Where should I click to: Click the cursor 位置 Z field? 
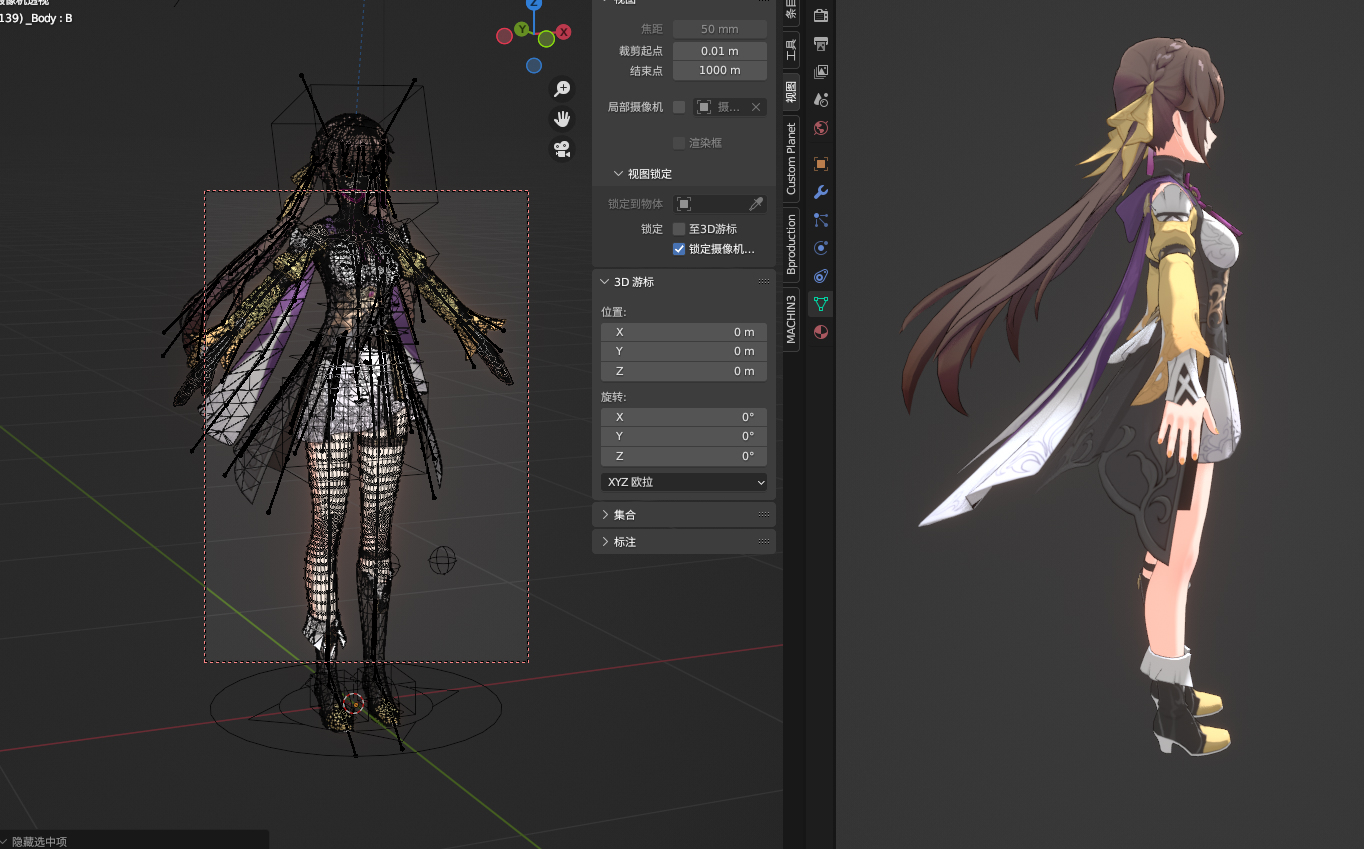coord(684,371)
